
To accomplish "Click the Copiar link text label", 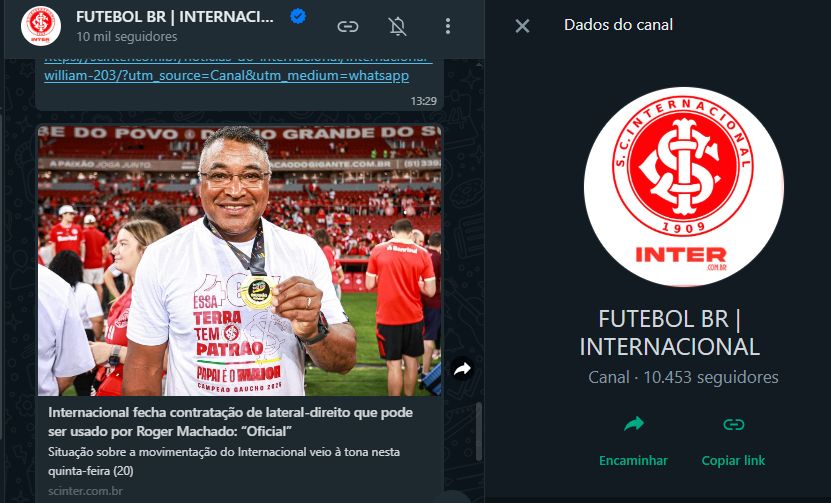I will 733,460.
